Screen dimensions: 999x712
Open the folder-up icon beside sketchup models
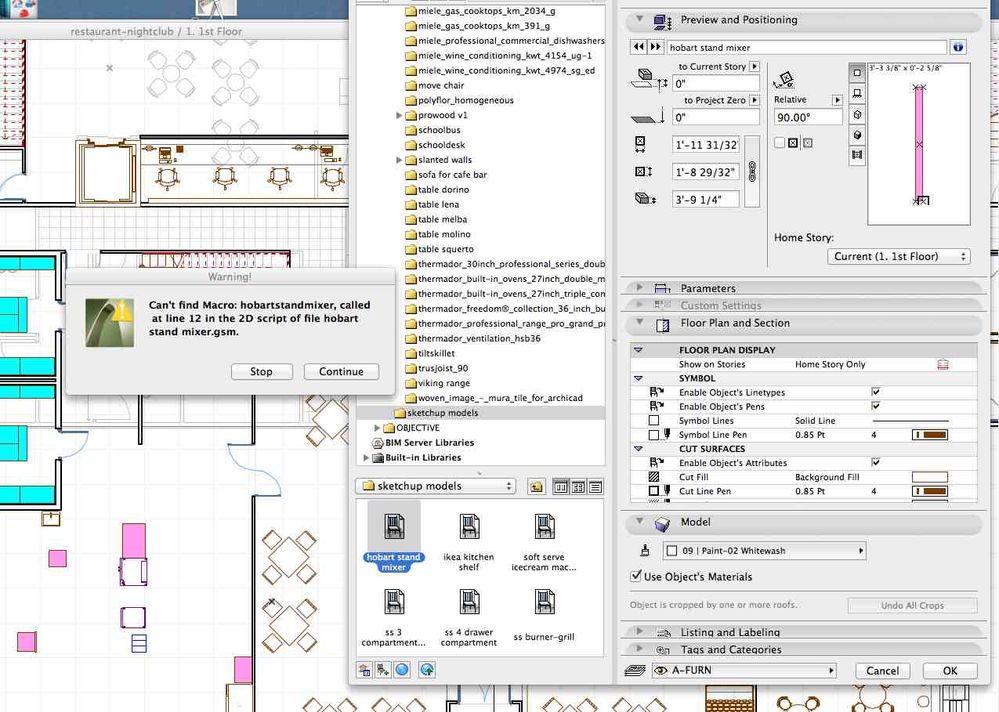coord(536,487)
